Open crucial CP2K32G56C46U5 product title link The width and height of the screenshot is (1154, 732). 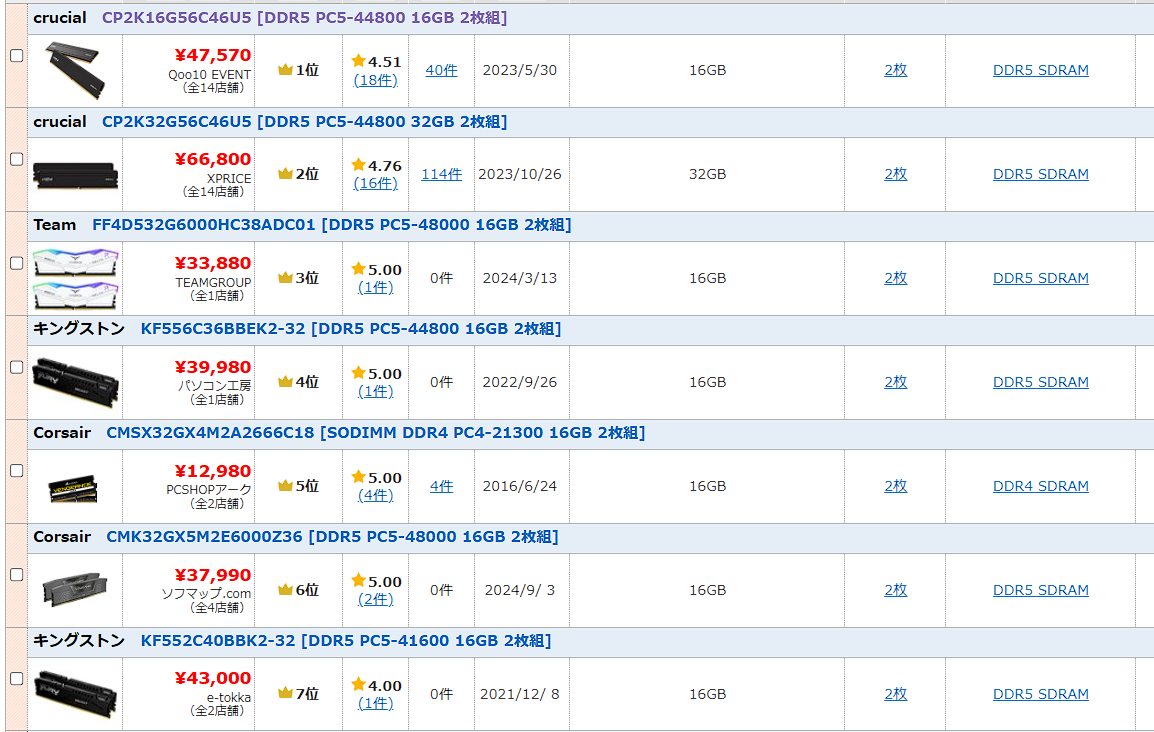(x=304, y=122)
